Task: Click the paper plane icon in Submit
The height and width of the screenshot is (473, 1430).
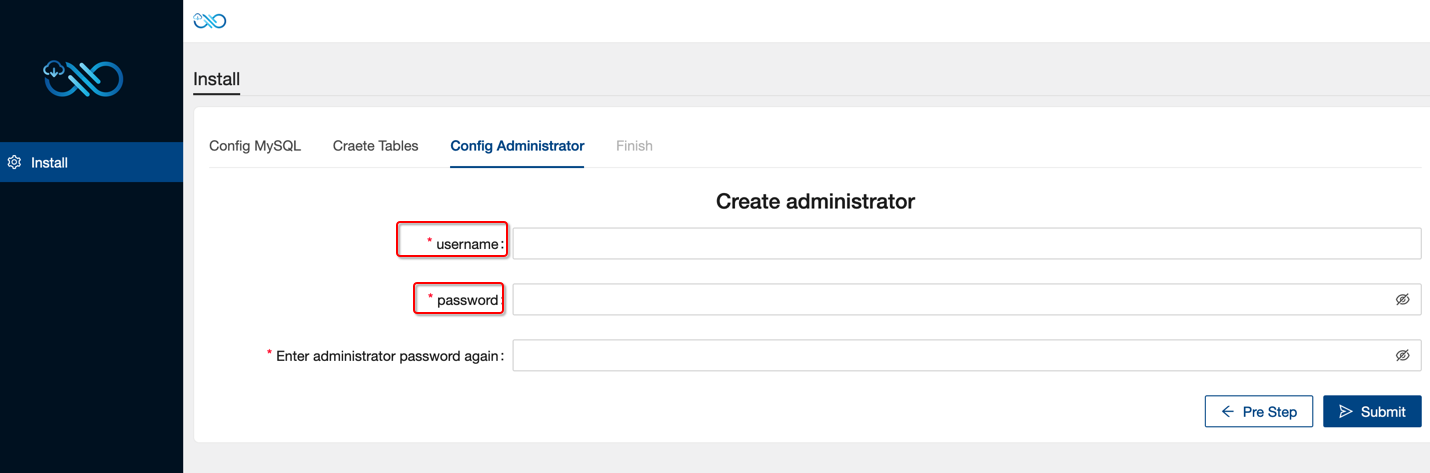Action: tap(1346, 412)
